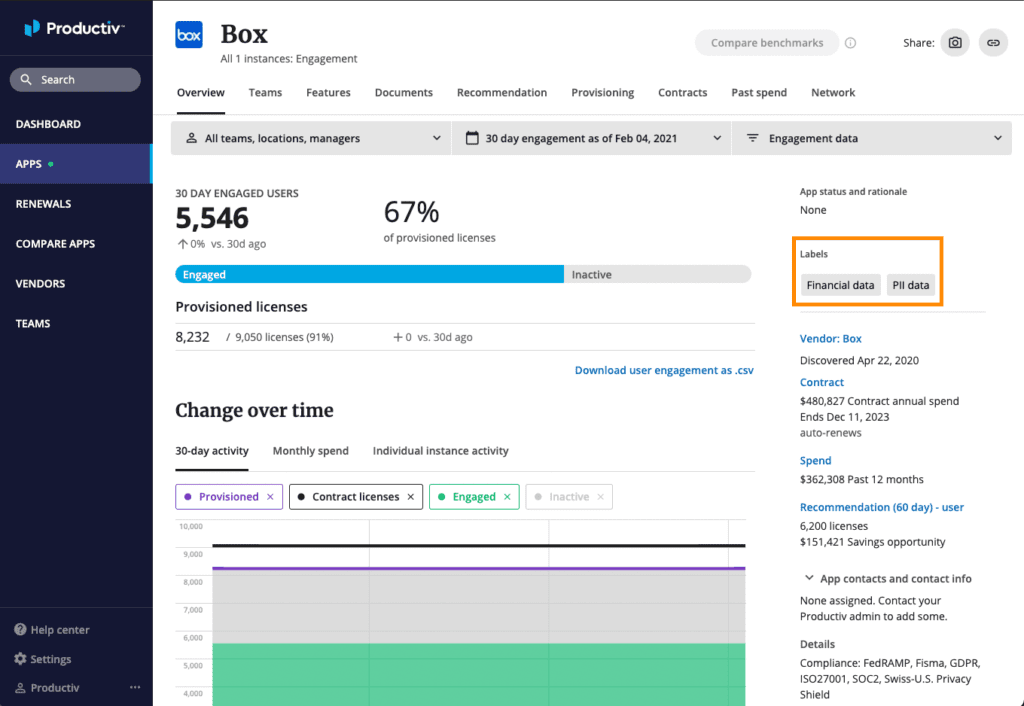The width and height of the screenshot is (1024, 706).
Task: View the Past spend tab
Action: 759,93
